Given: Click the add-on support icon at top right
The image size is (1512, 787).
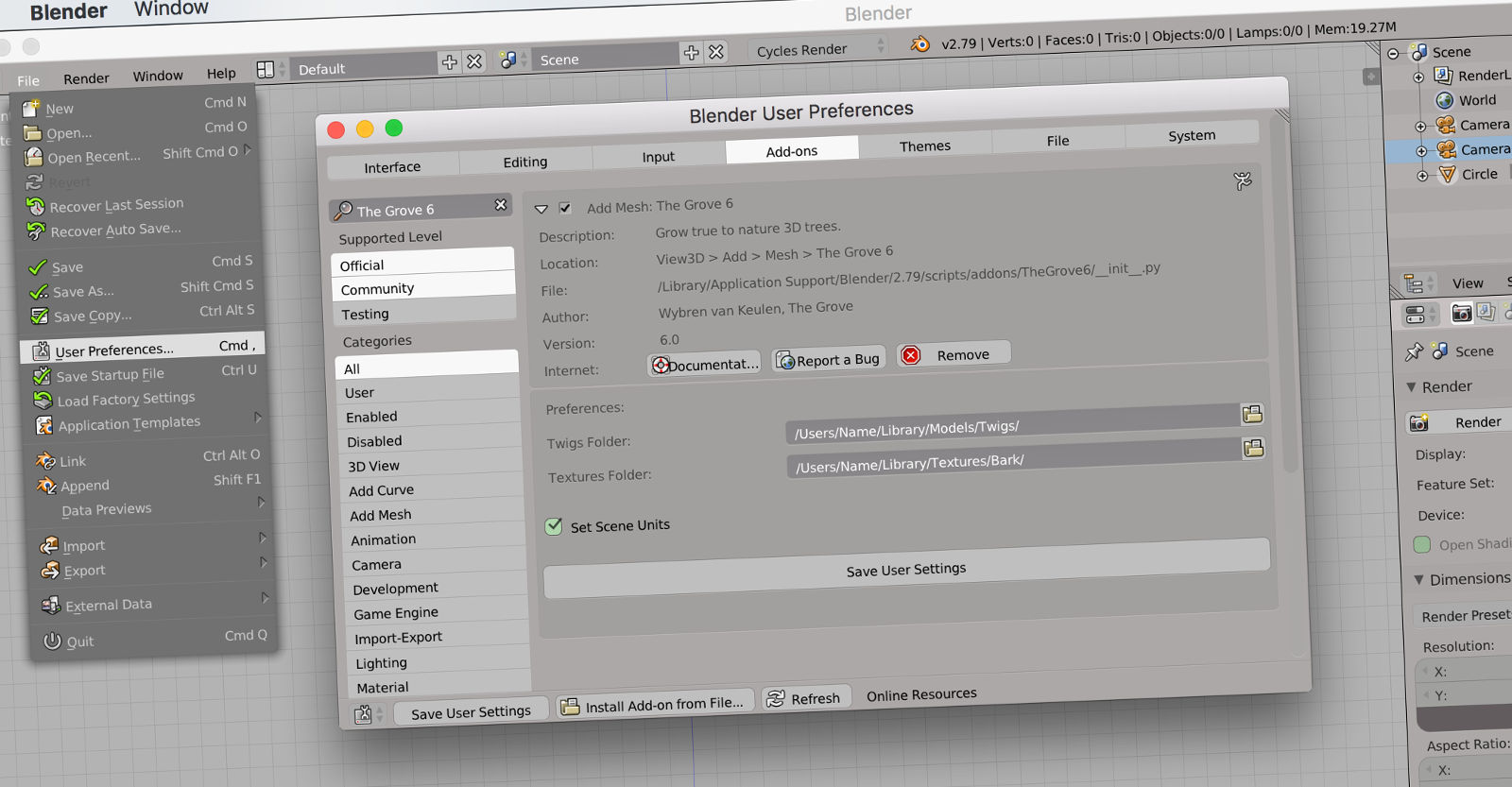Looking at the screenshot, I should click(1243, 180).
